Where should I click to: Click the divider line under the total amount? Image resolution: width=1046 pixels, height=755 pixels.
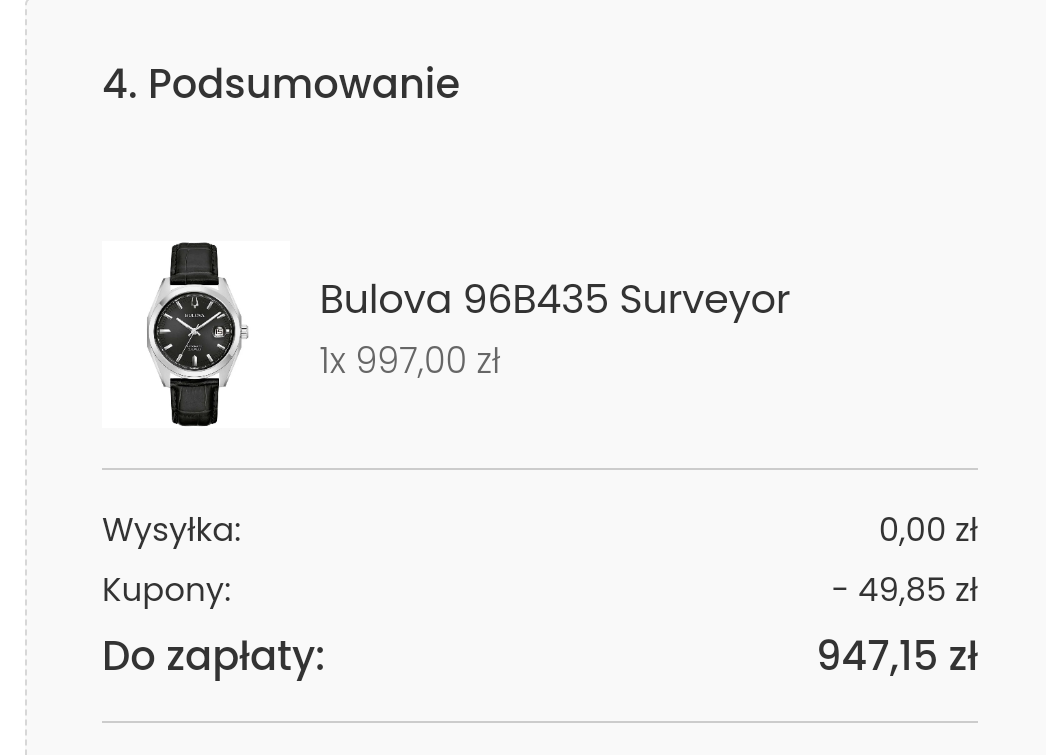pos(540,722)
